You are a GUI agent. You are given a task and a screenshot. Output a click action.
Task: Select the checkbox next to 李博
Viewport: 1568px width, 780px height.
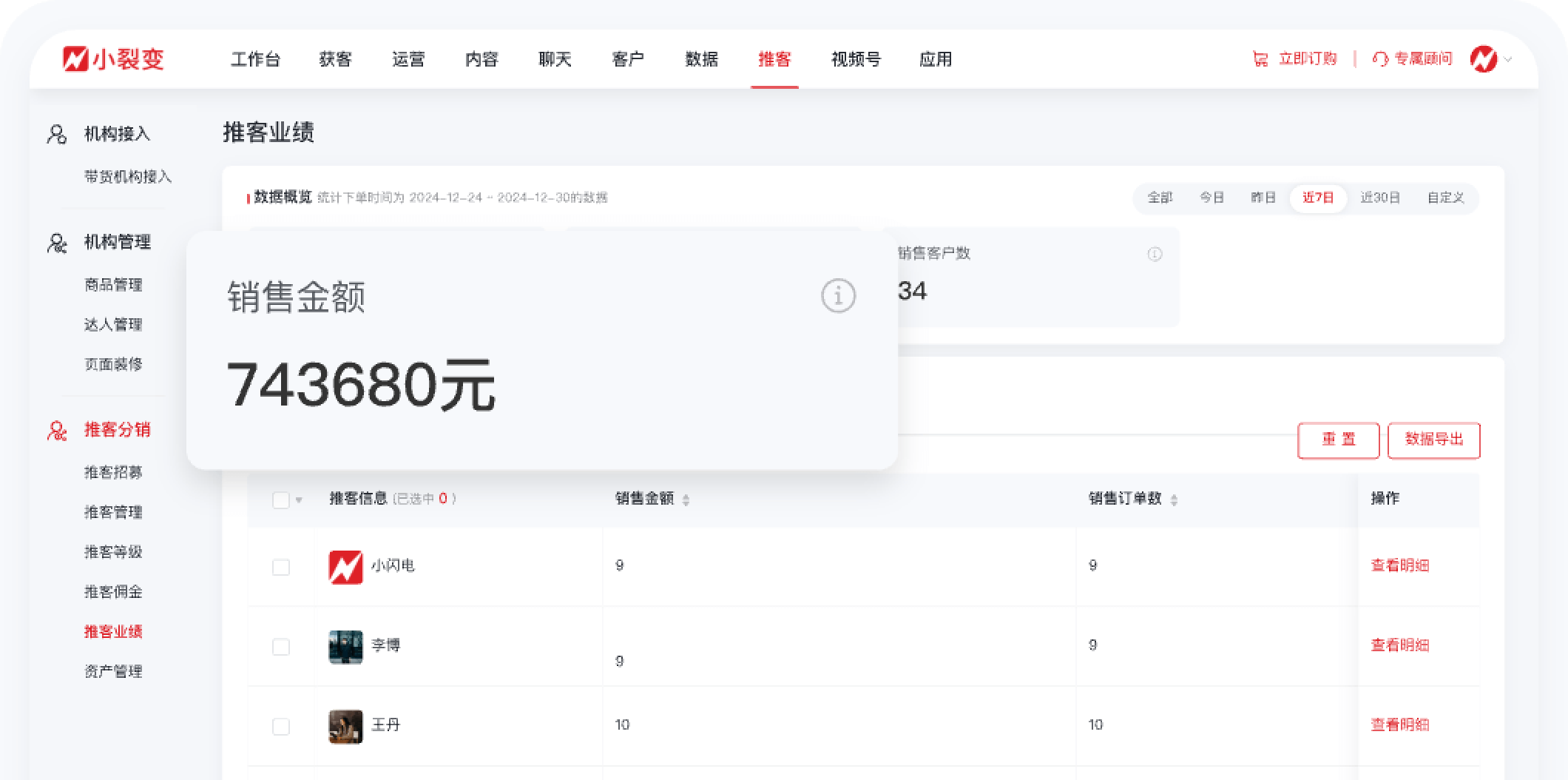(281, 647)
